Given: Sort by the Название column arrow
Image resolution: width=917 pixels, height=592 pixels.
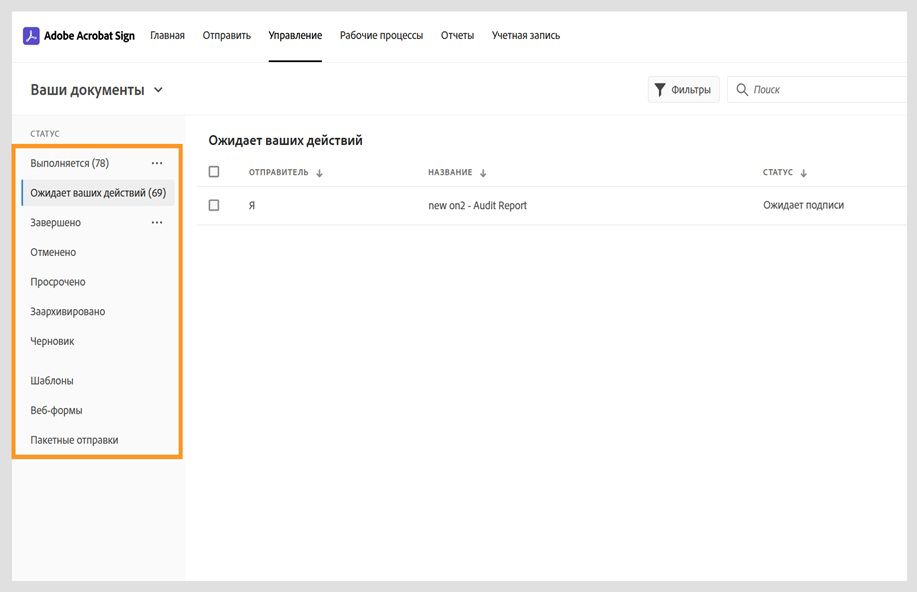Looking at the screenshot, I should point(483,173).
